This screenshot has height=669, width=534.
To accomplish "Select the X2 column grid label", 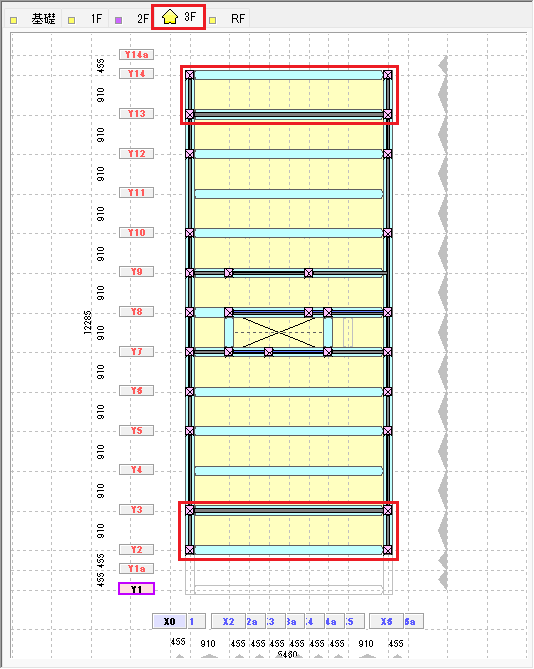I will (229, 622).
